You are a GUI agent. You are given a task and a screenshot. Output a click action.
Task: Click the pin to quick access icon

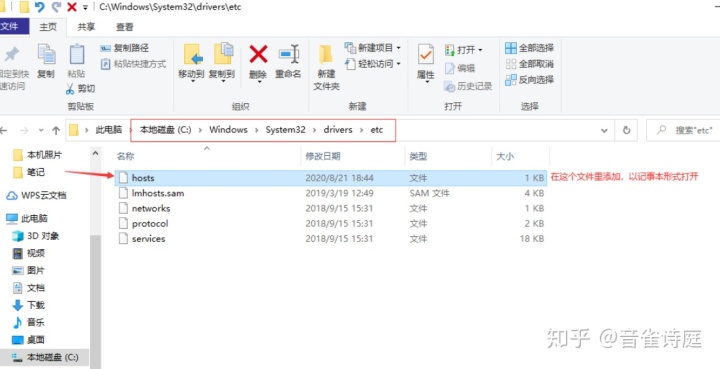[x=11, y=54]
